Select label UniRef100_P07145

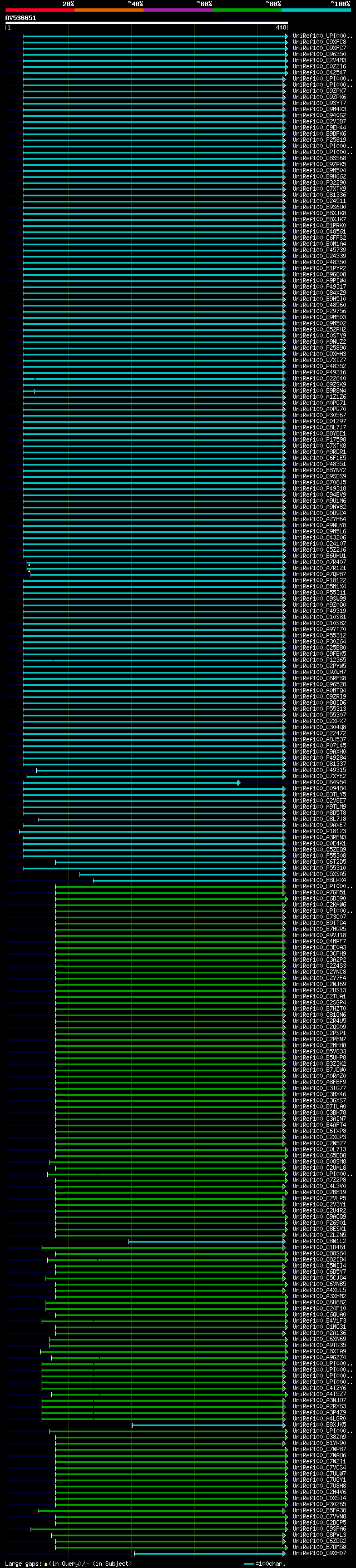[319, 745]
